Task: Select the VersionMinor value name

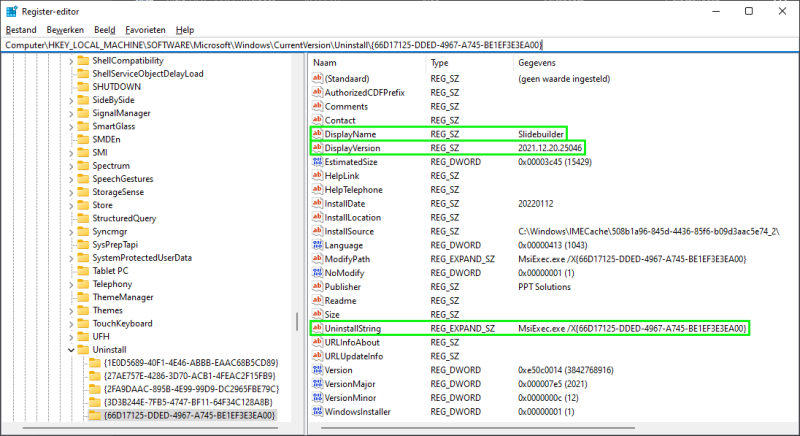Action: 350,398
